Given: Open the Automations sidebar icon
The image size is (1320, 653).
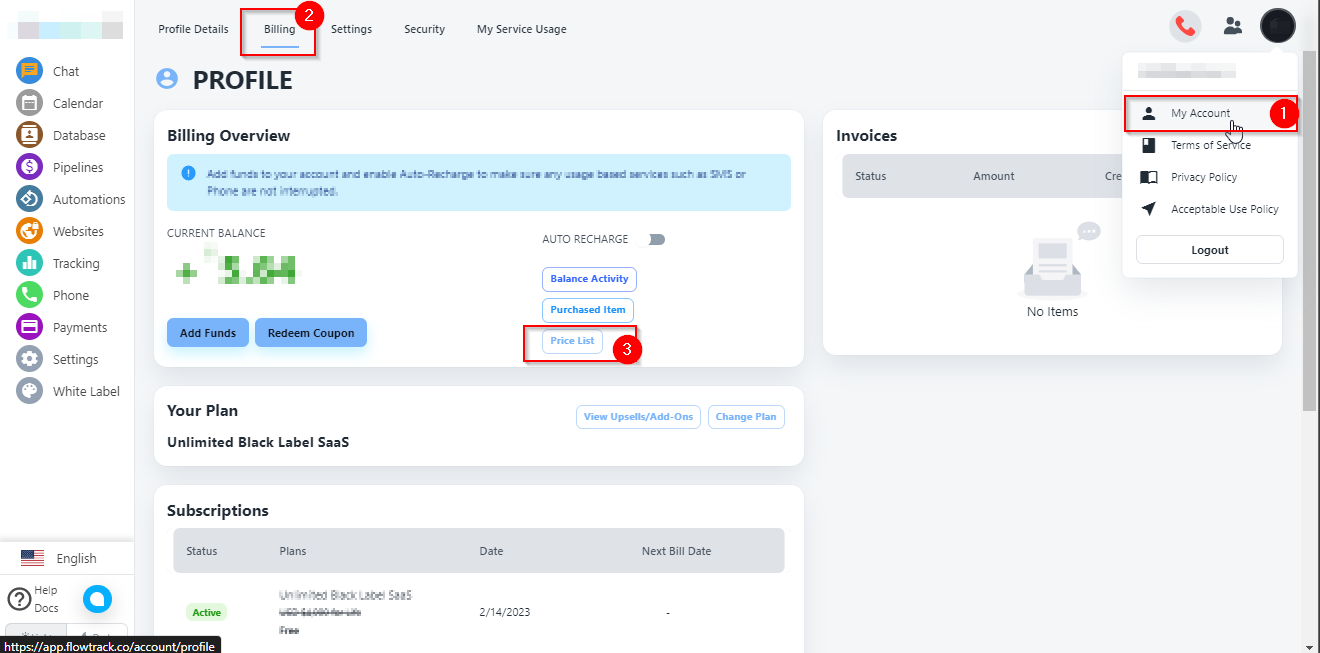Looking at the screenshot, I should click(x=30, y=199).
